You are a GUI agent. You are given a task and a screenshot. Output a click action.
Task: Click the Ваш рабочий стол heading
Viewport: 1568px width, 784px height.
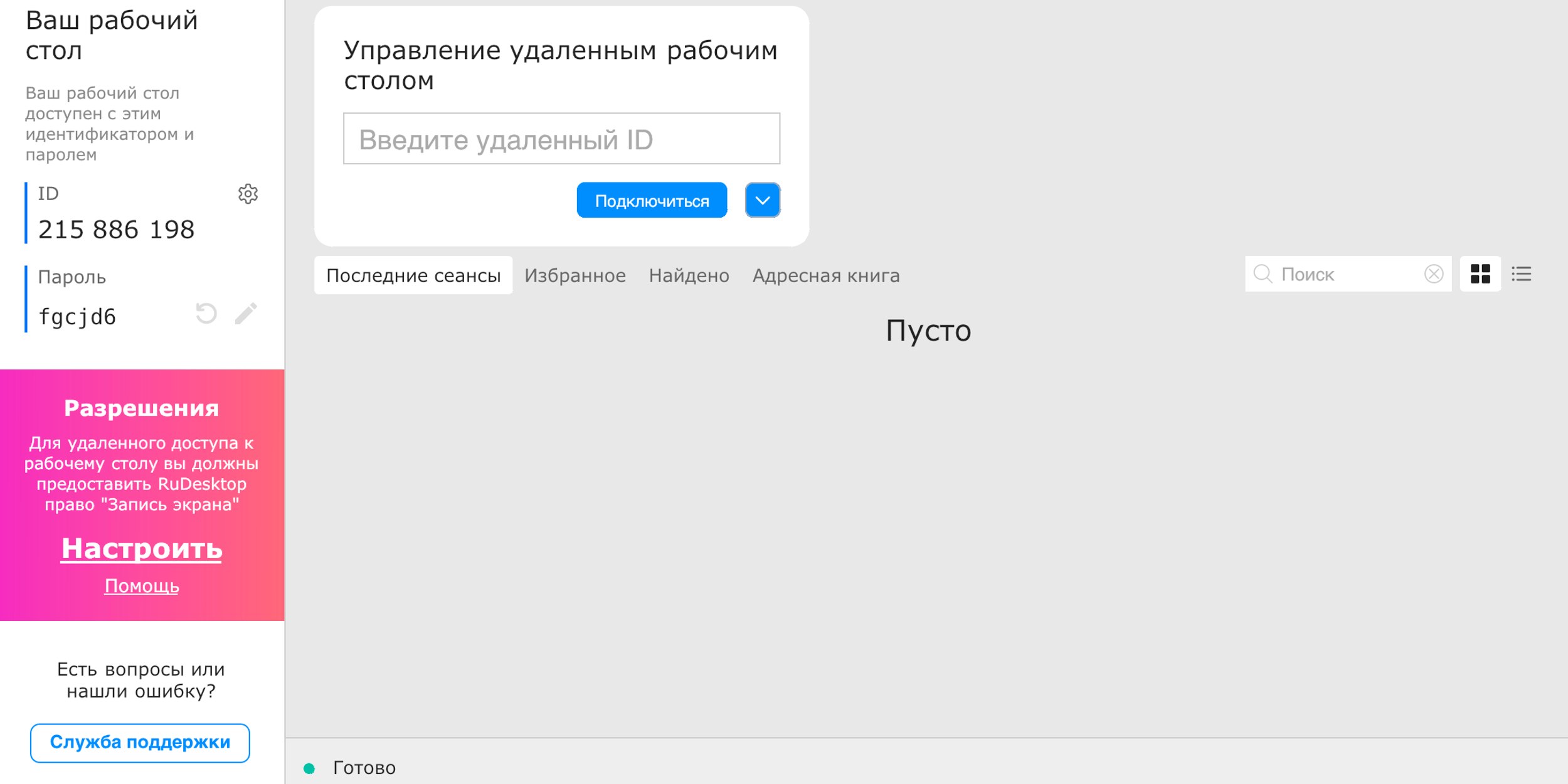pos(112,35)
